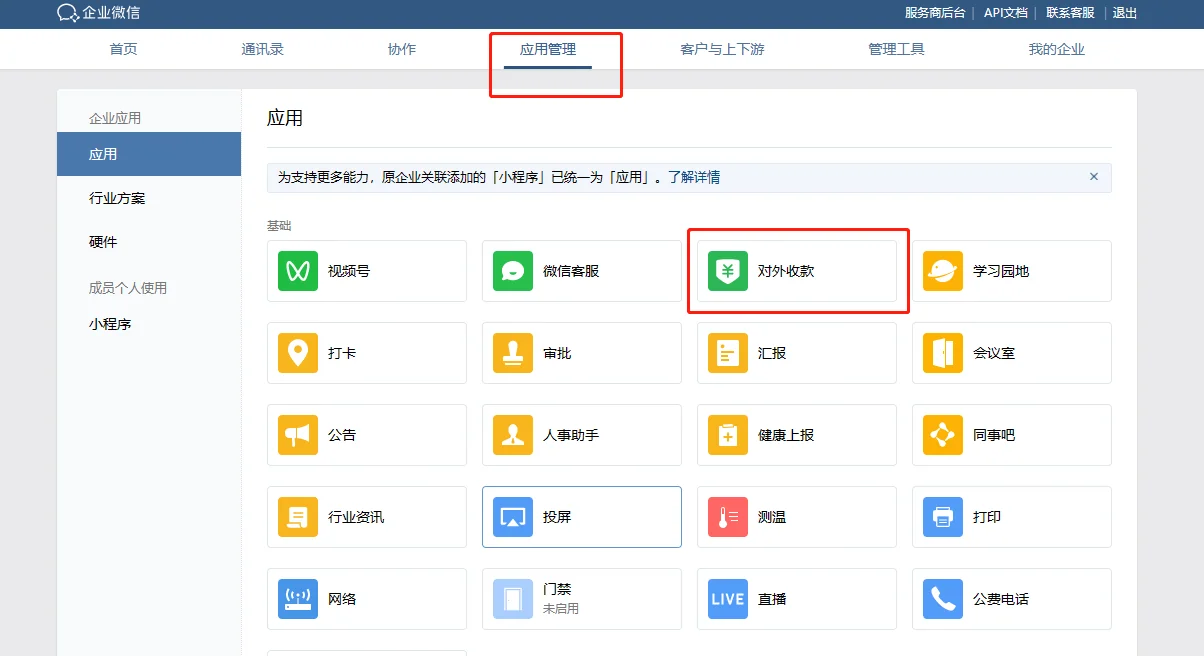This screenshot has width=1204, height=656.
Task: Open the API文档 link
Action: click(1005, 13)
